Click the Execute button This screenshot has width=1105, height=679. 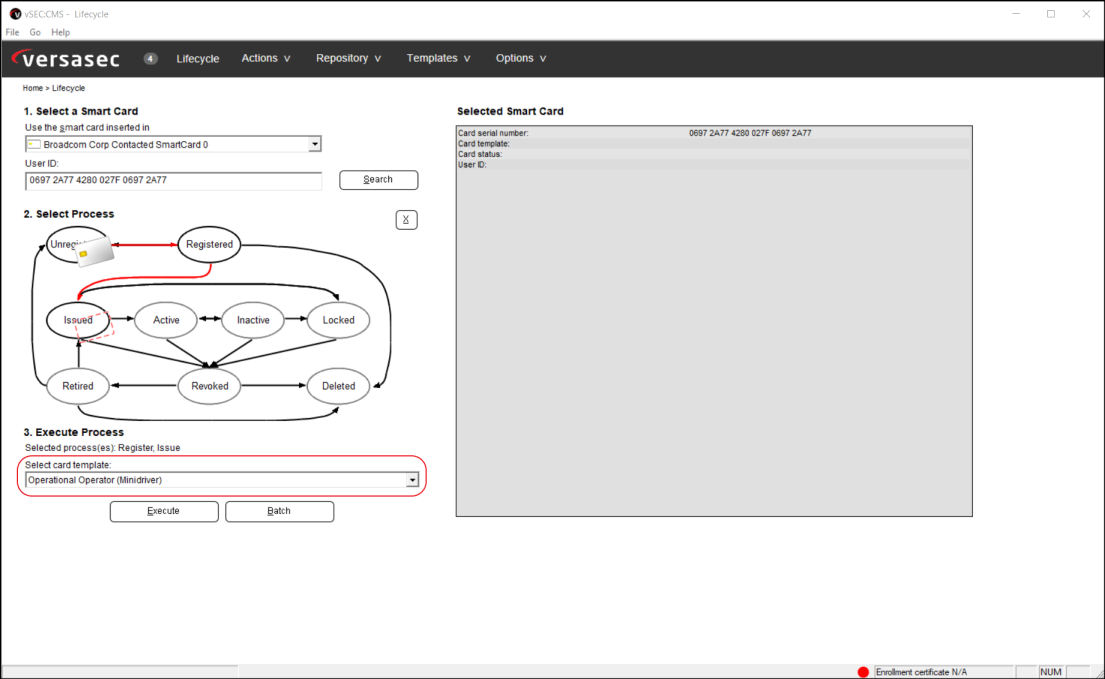point(163,511)
